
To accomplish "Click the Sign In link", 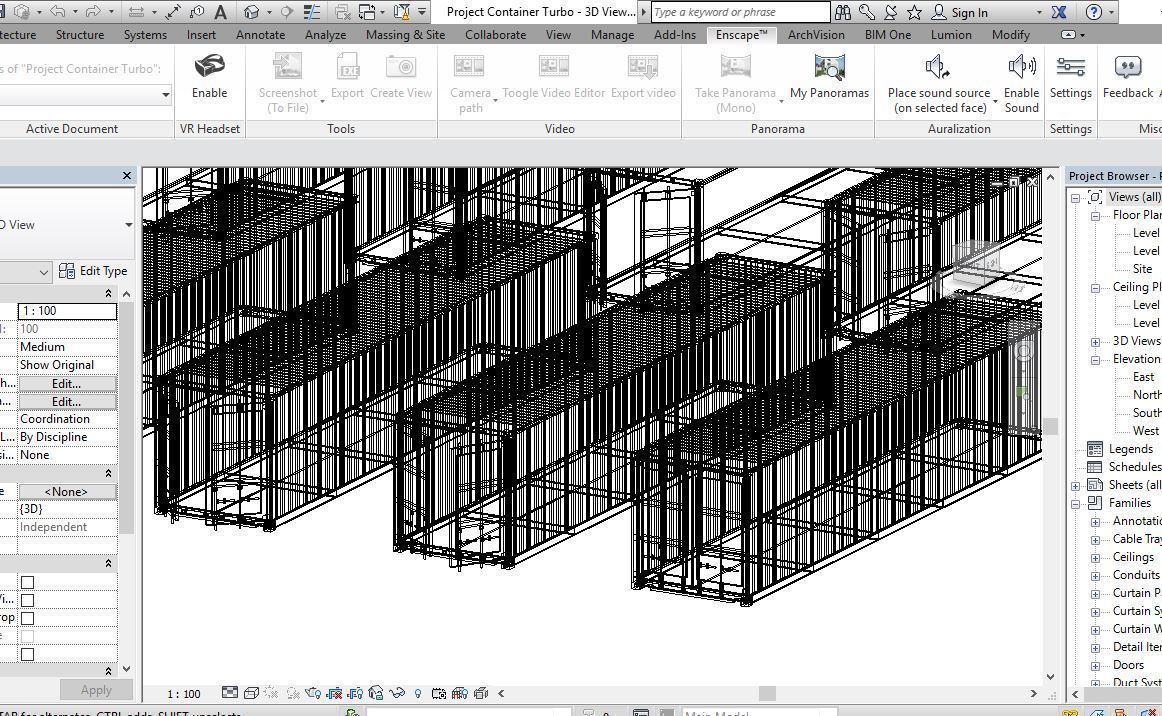I will pyautogui.click(x=968, y=12).
